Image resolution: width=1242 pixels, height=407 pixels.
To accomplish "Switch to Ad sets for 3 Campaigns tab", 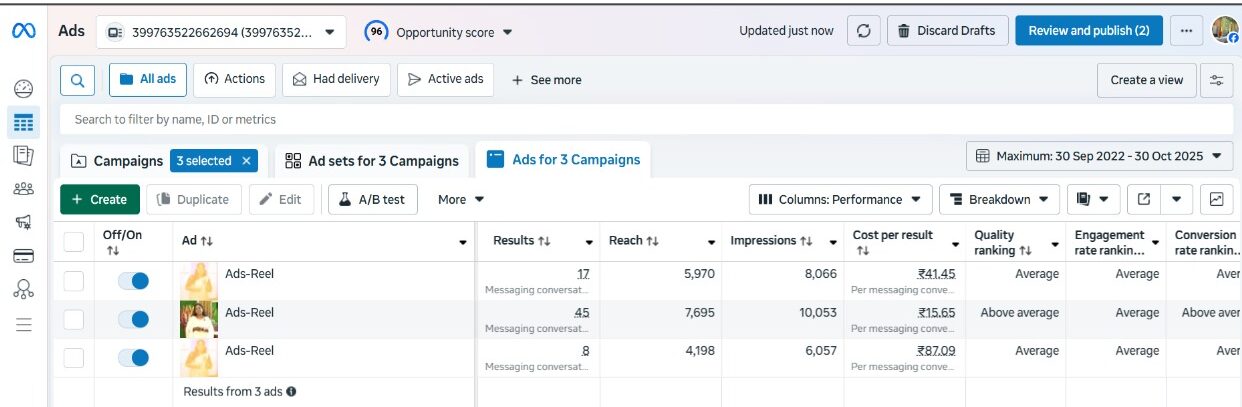I will [x=372, y=161].
